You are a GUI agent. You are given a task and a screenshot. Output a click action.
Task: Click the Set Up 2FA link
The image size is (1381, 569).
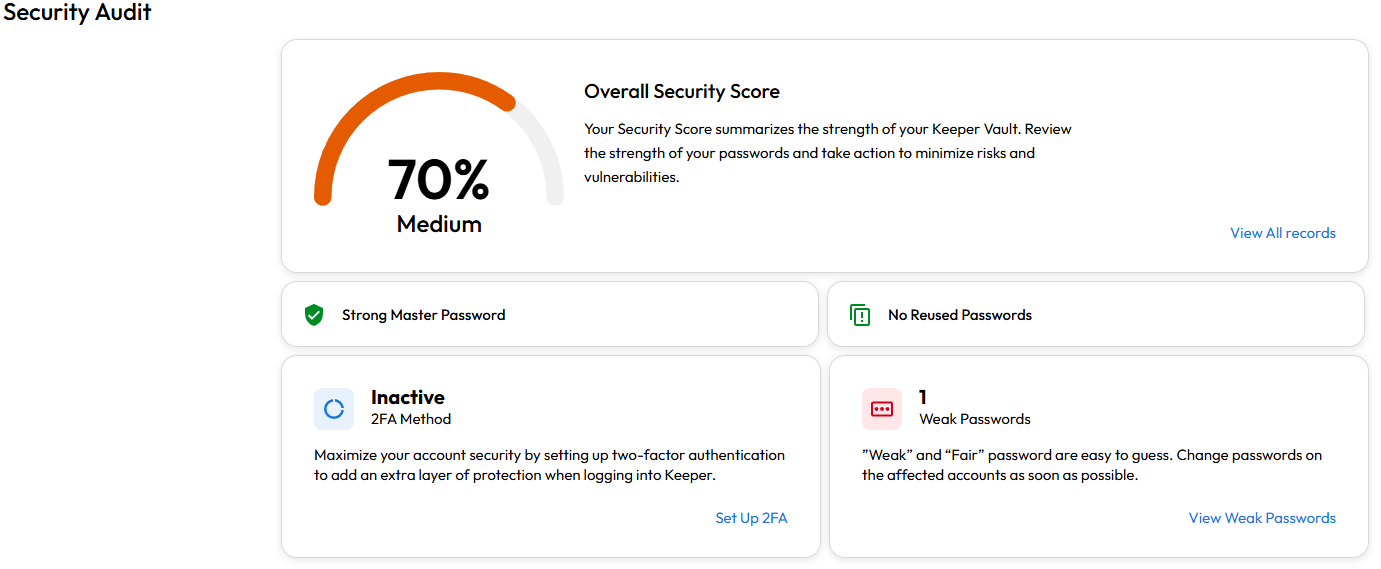751,518
